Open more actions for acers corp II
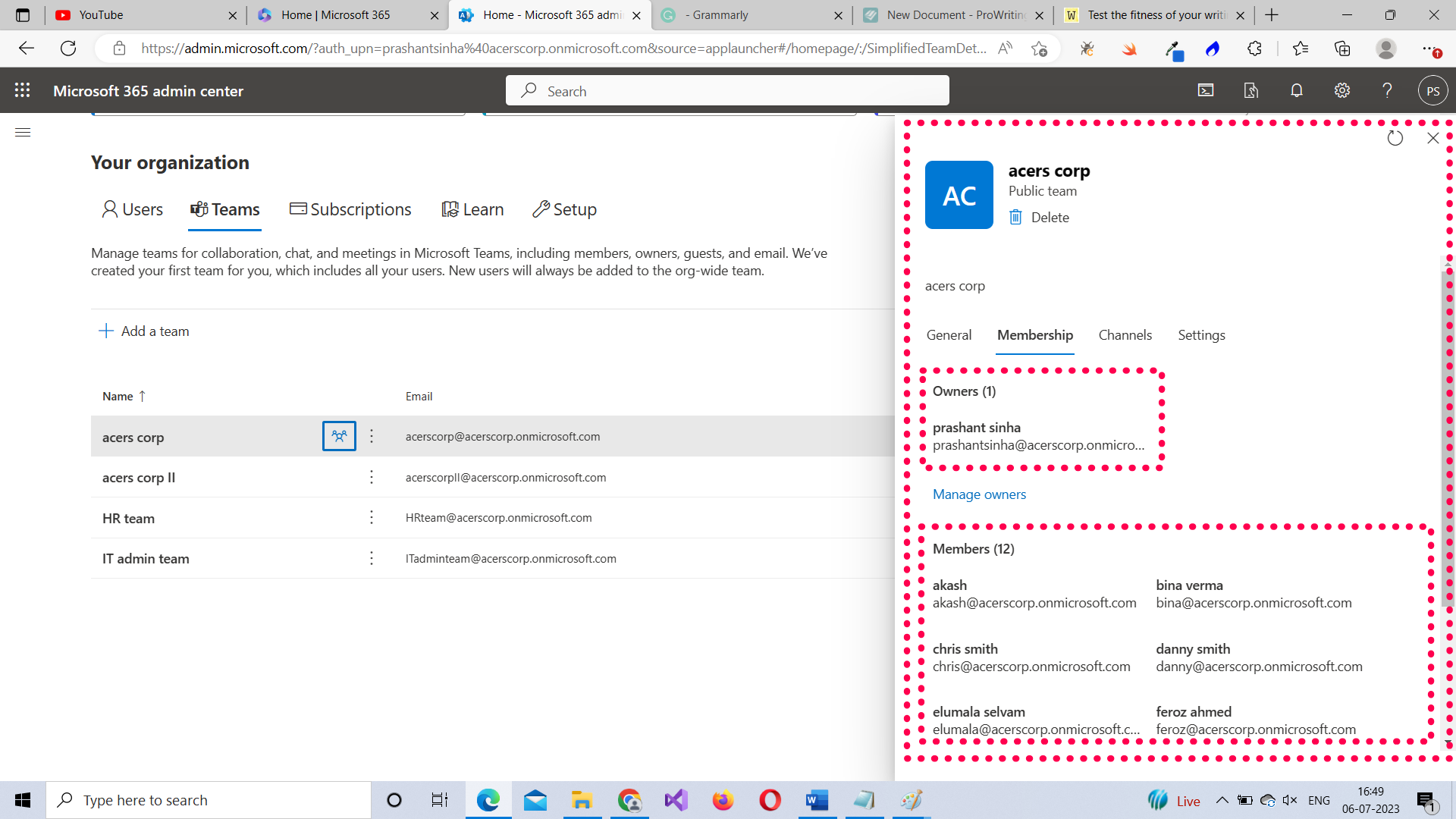This screenshot has width=1456, height=819. tap(372, 477)
